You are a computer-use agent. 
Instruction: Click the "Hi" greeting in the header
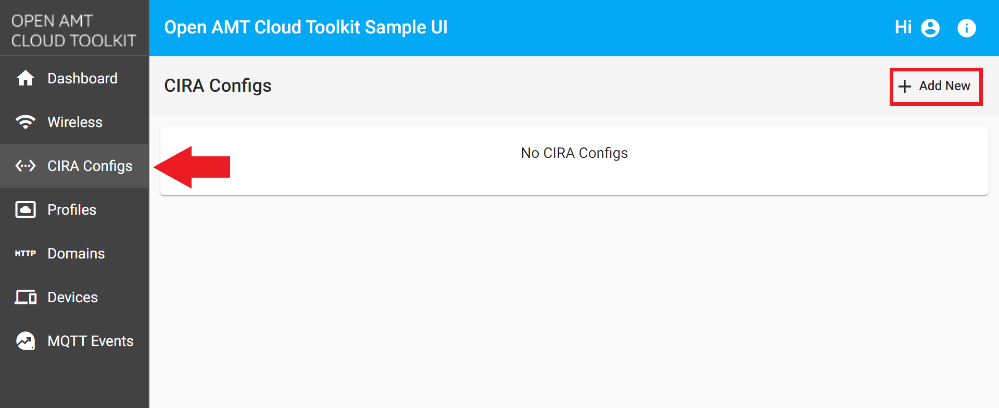tap(903, 28)
